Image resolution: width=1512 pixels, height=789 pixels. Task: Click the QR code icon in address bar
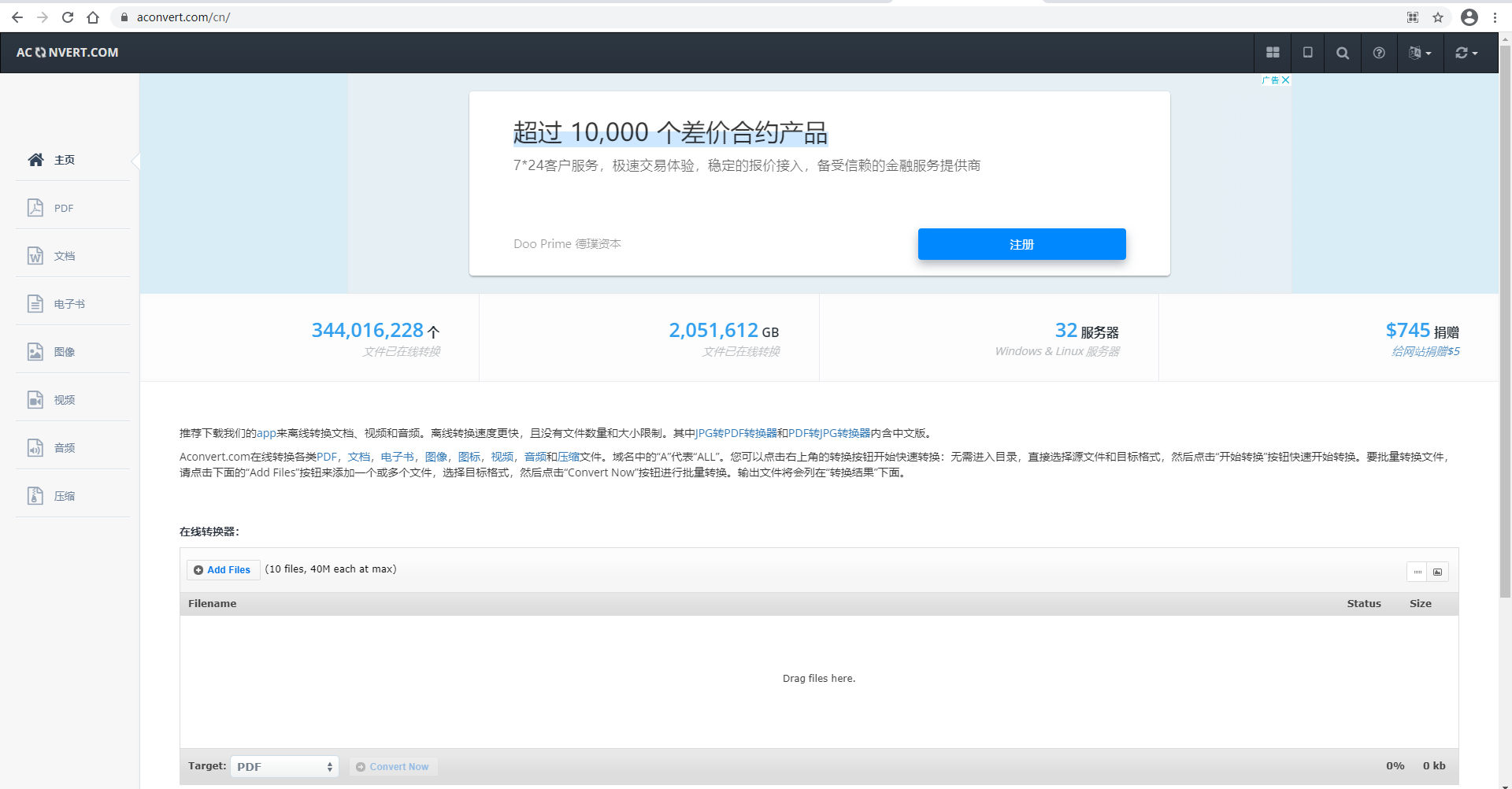[x=1413, y=17]
